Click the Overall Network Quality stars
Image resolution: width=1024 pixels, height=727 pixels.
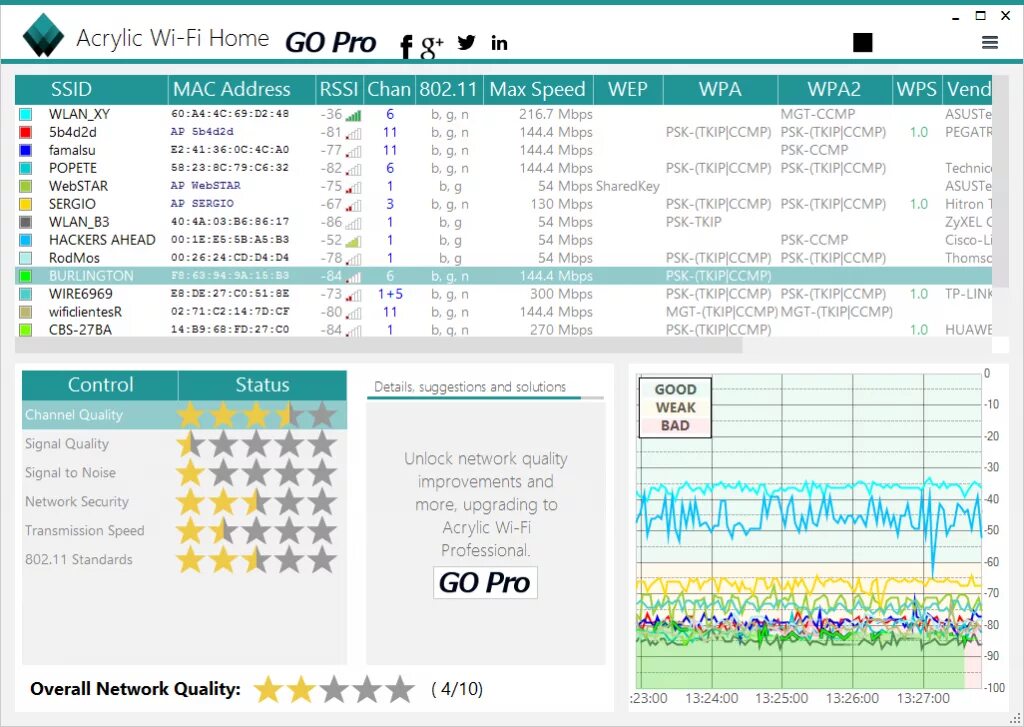click(x=334, y=689)
